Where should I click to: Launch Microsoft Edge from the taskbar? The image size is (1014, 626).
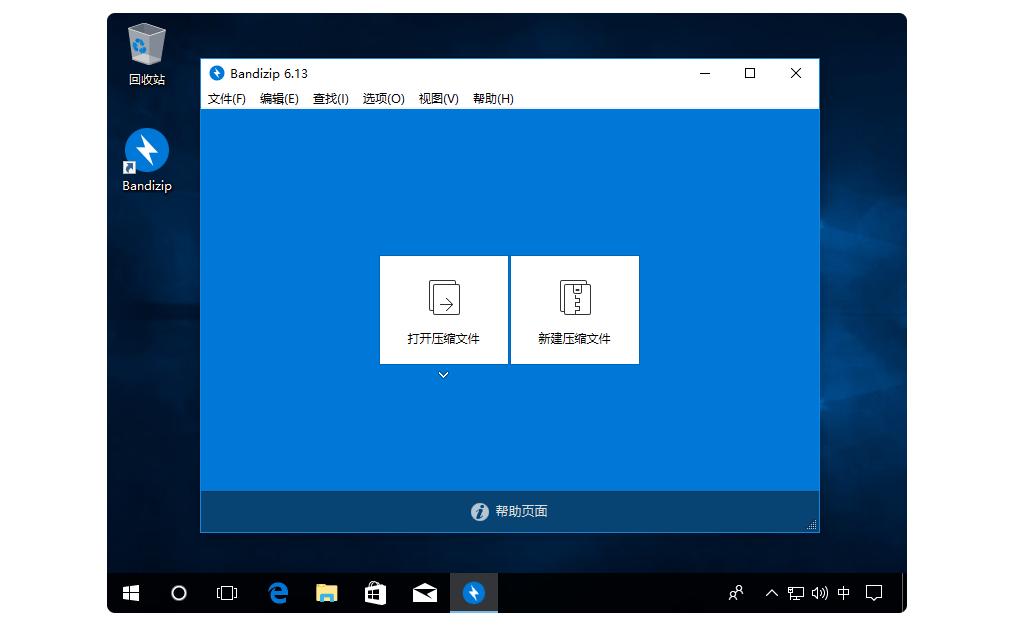277,592
